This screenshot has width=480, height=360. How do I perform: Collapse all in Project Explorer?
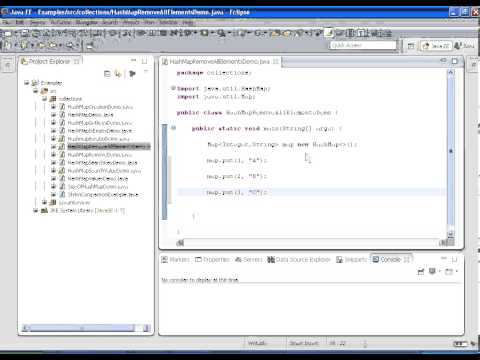(x=107, y=74)
